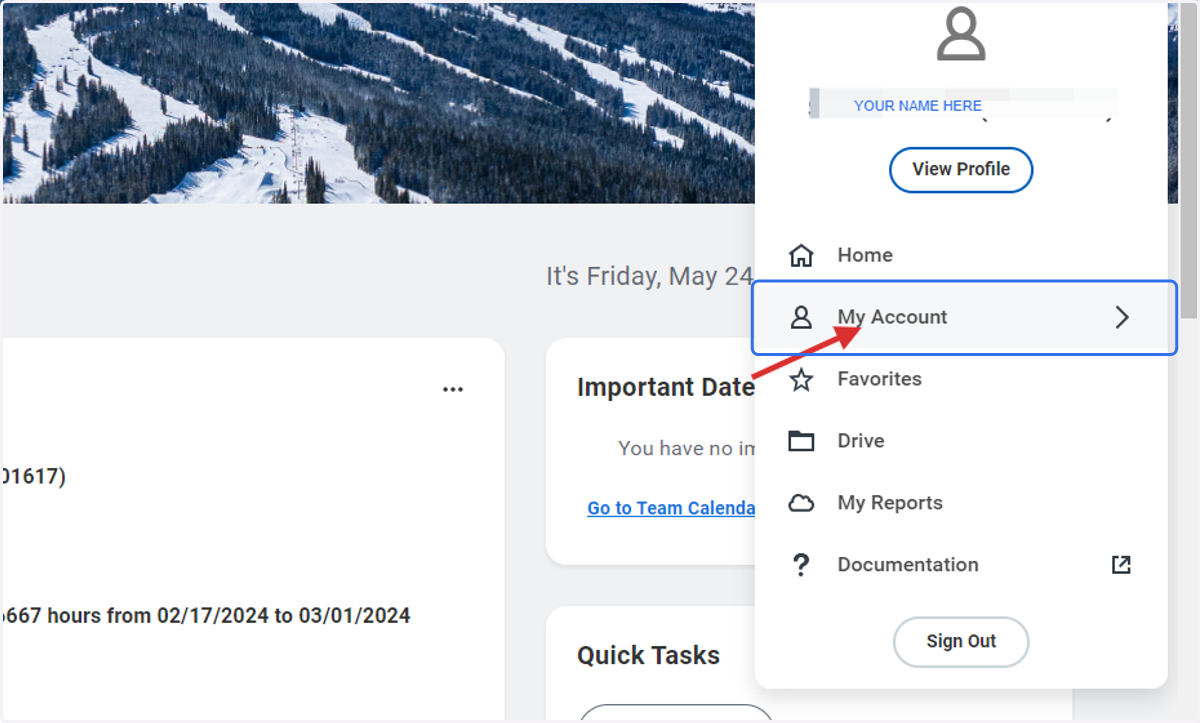Open the View Profile button

pyautogui.click(x=961, y=169)
